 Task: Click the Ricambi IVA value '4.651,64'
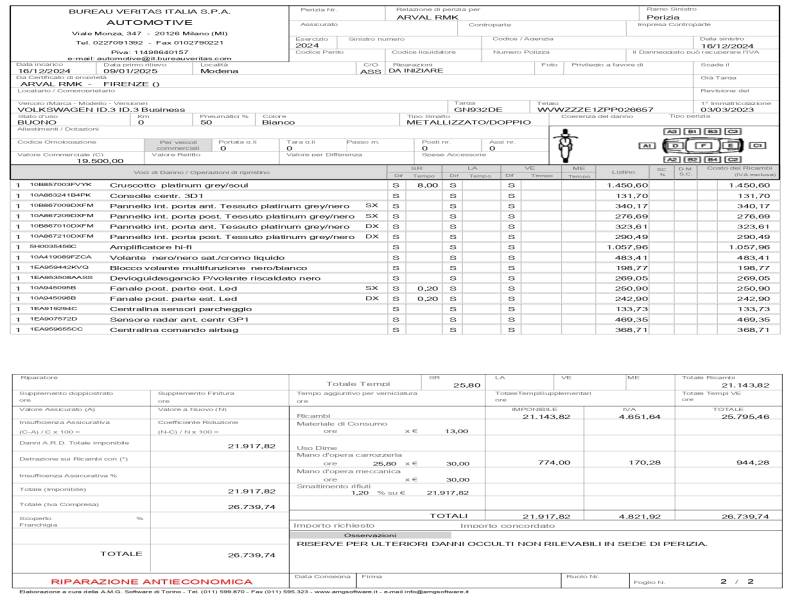(639, 417)
